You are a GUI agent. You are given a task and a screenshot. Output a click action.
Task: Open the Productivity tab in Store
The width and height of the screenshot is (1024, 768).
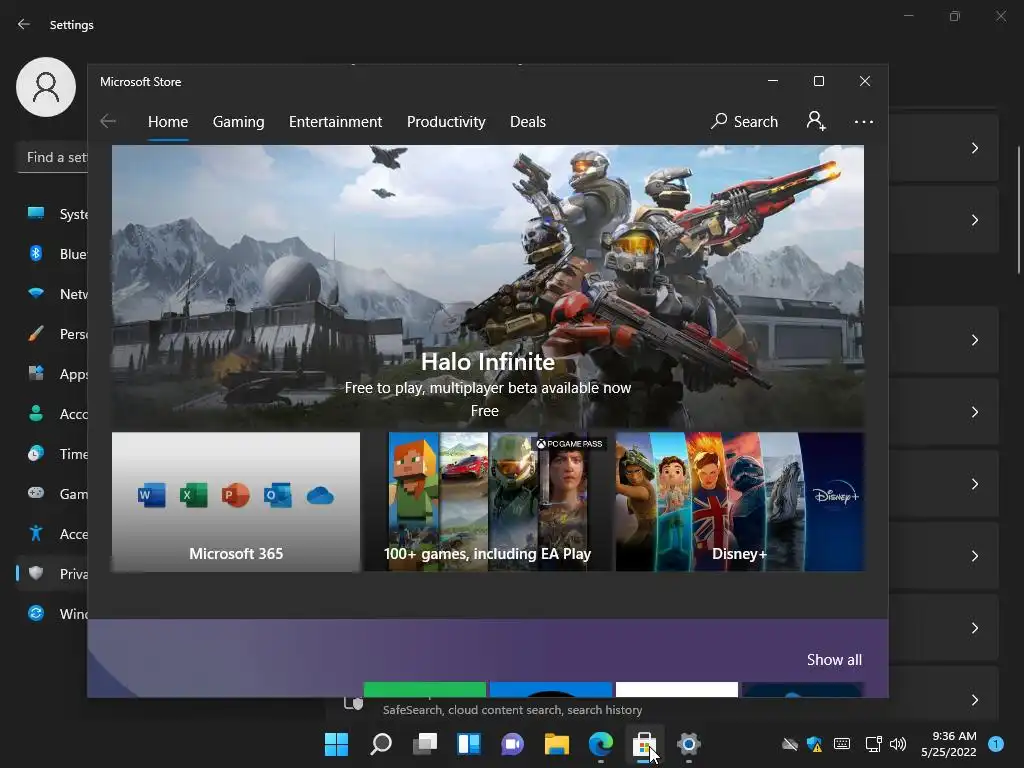pos(446,121)
